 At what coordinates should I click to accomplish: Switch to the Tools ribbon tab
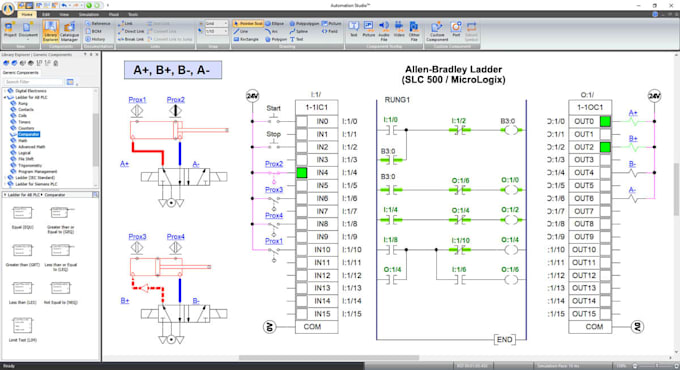pos(133,14)
